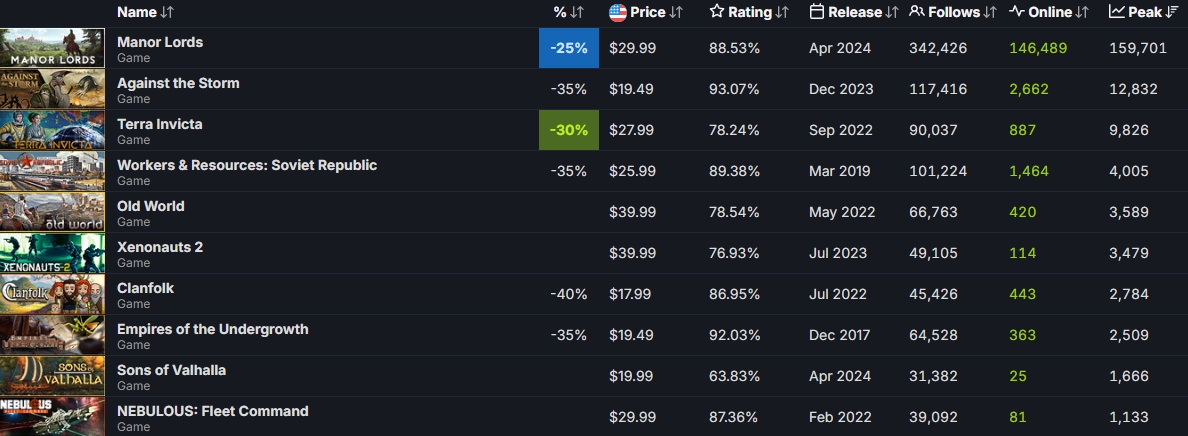Viewport: 1188px width, 436px height.
Task: Click the descending sort arrow after Peak
Action: click(1173, 13)
